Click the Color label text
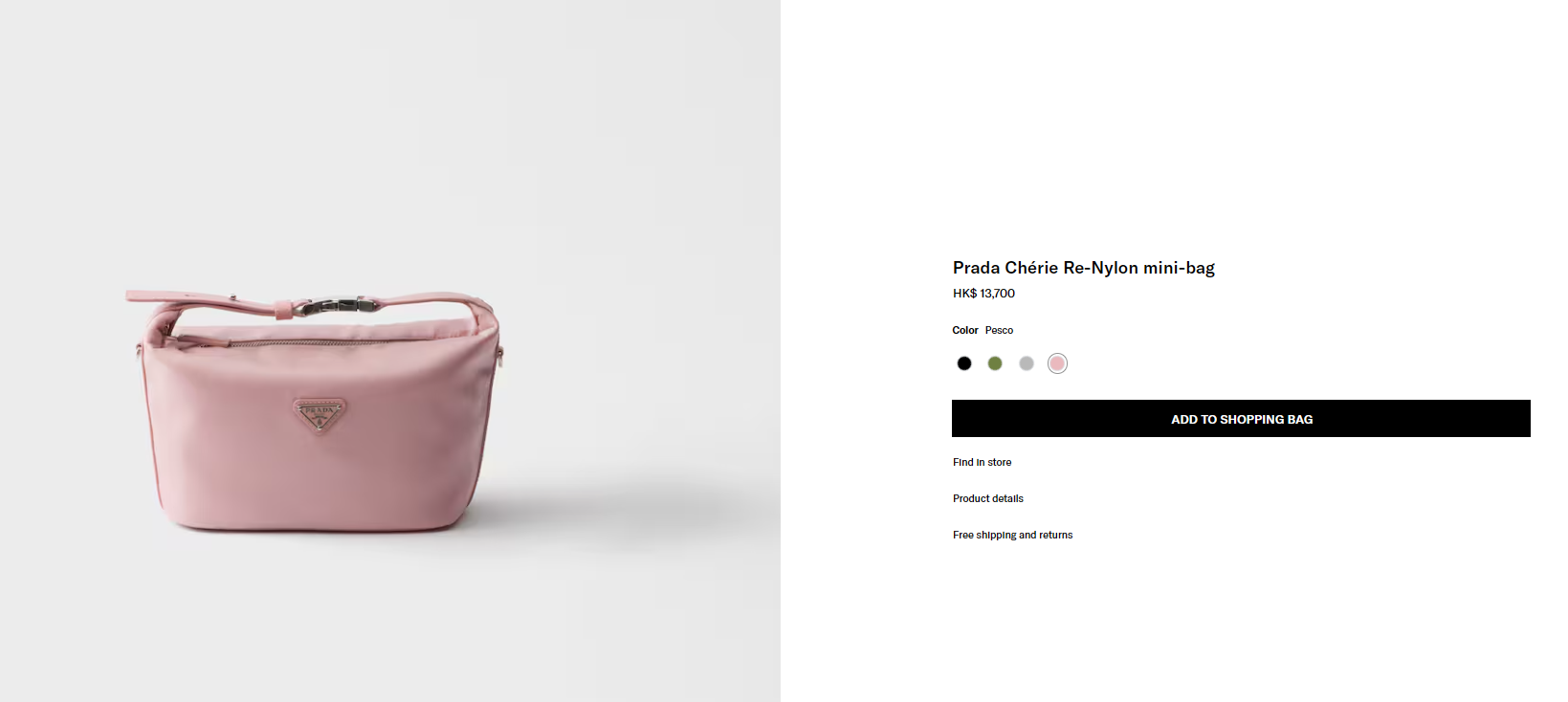 [x=965, y=330]
